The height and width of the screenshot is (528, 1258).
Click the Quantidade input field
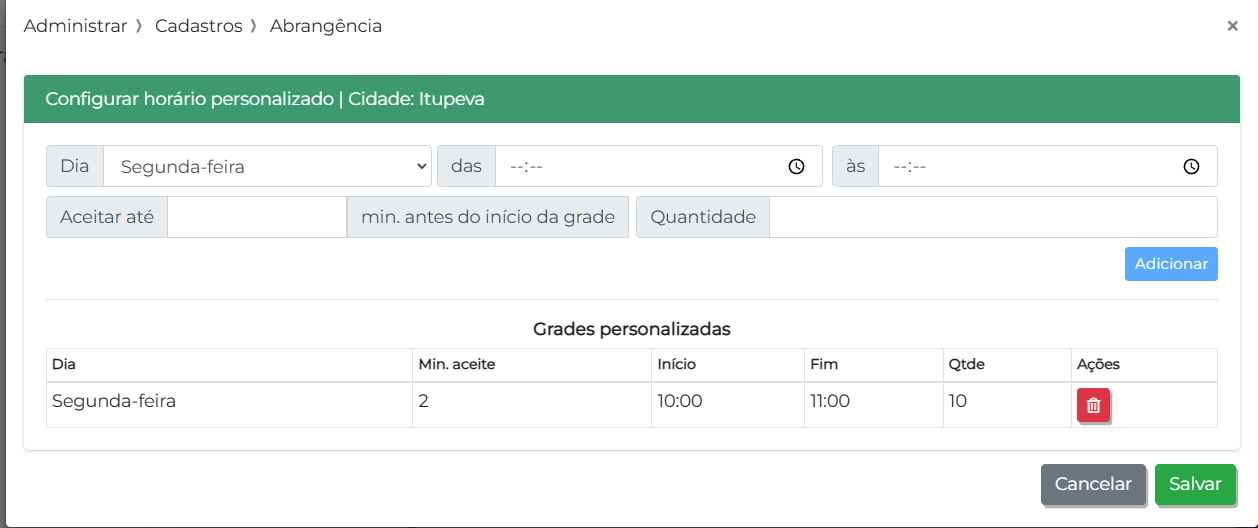point(992,217)
